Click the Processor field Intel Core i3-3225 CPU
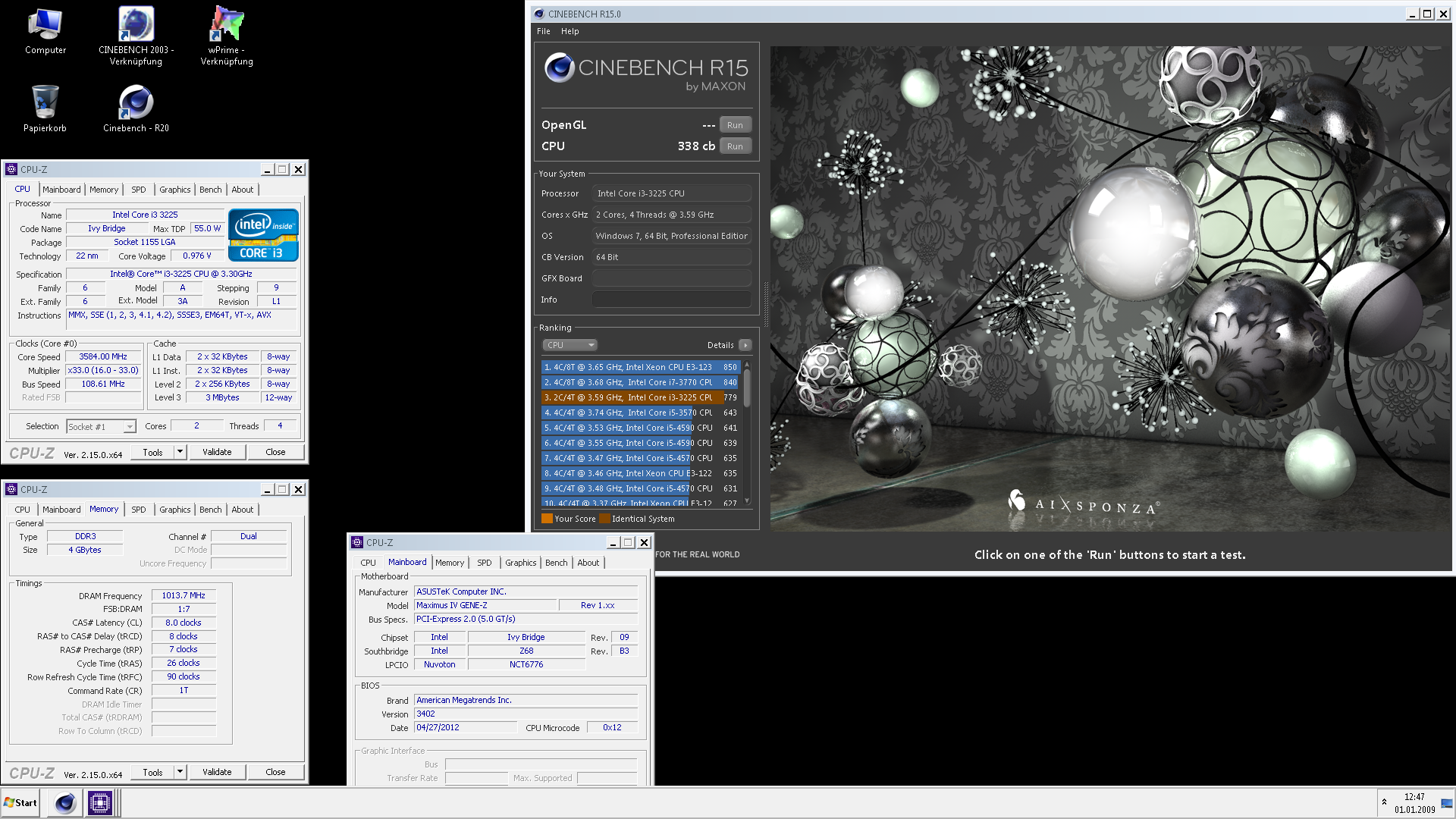Viewport: 1456px width, 819px height. pyautogui.click(x=671, y=193)
